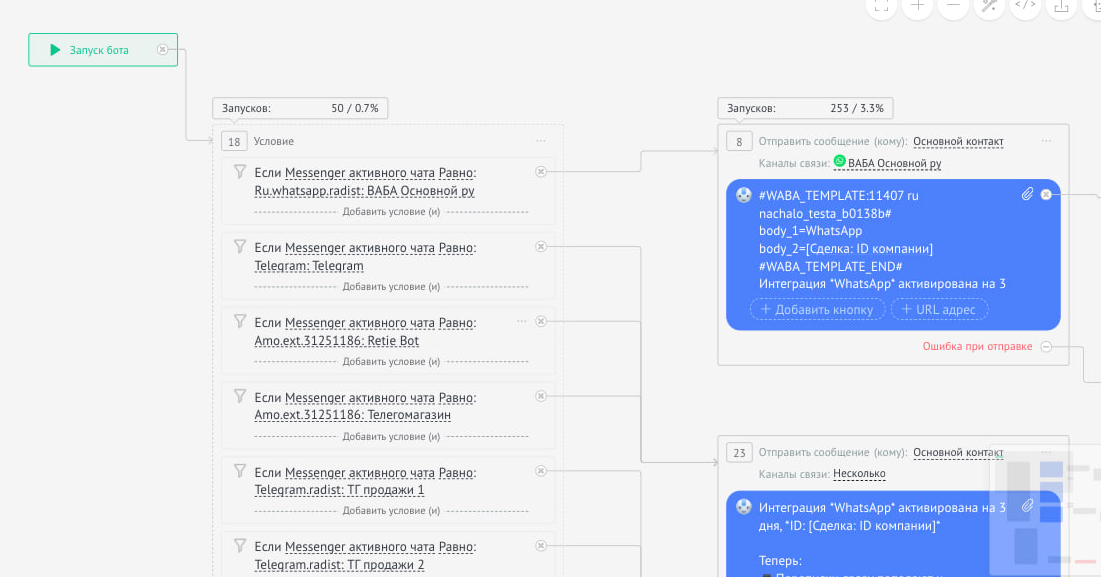Open the canvas minimap thumbnail
The width and height of the screenshot is (1101, 577).
click(x=1045, y=510)
